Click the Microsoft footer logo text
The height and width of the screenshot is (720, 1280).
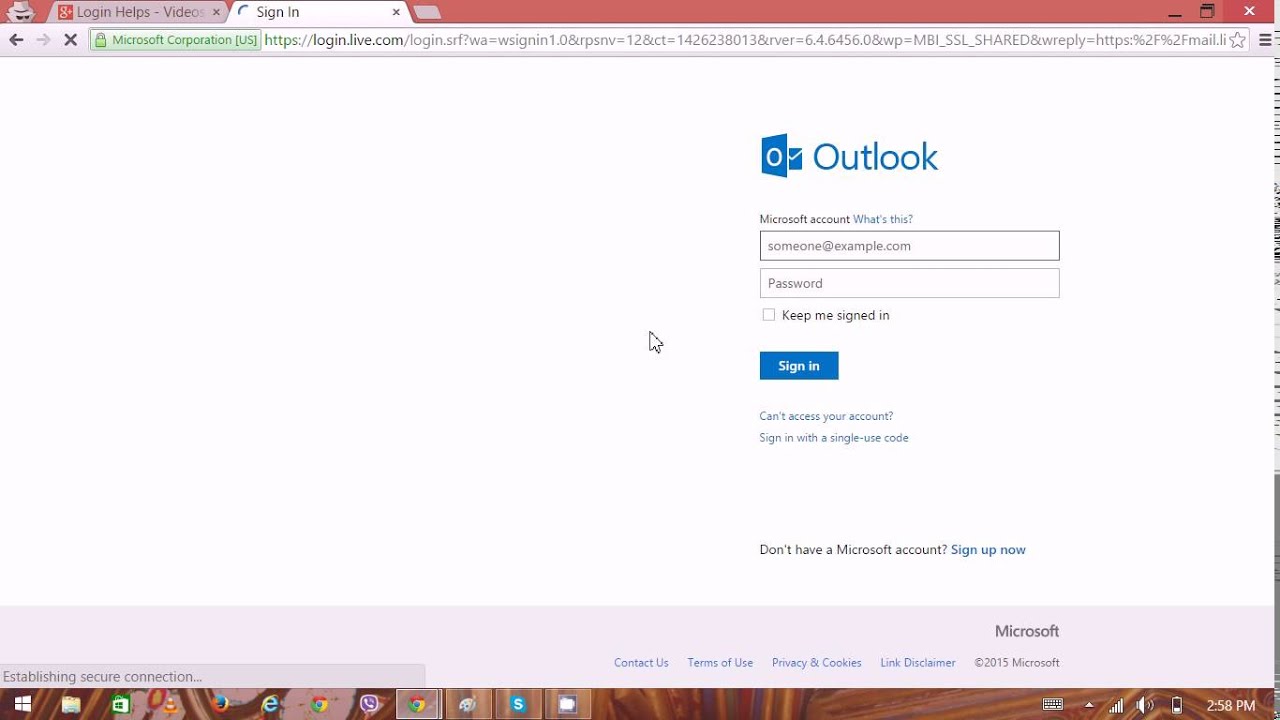(1027, 631)
